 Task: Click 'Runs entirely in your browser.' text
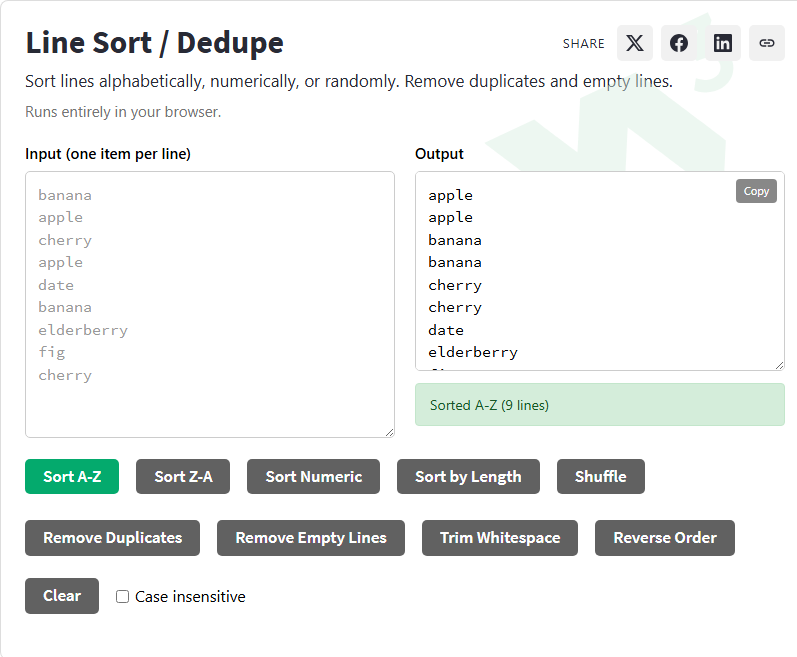pos(123,112)
